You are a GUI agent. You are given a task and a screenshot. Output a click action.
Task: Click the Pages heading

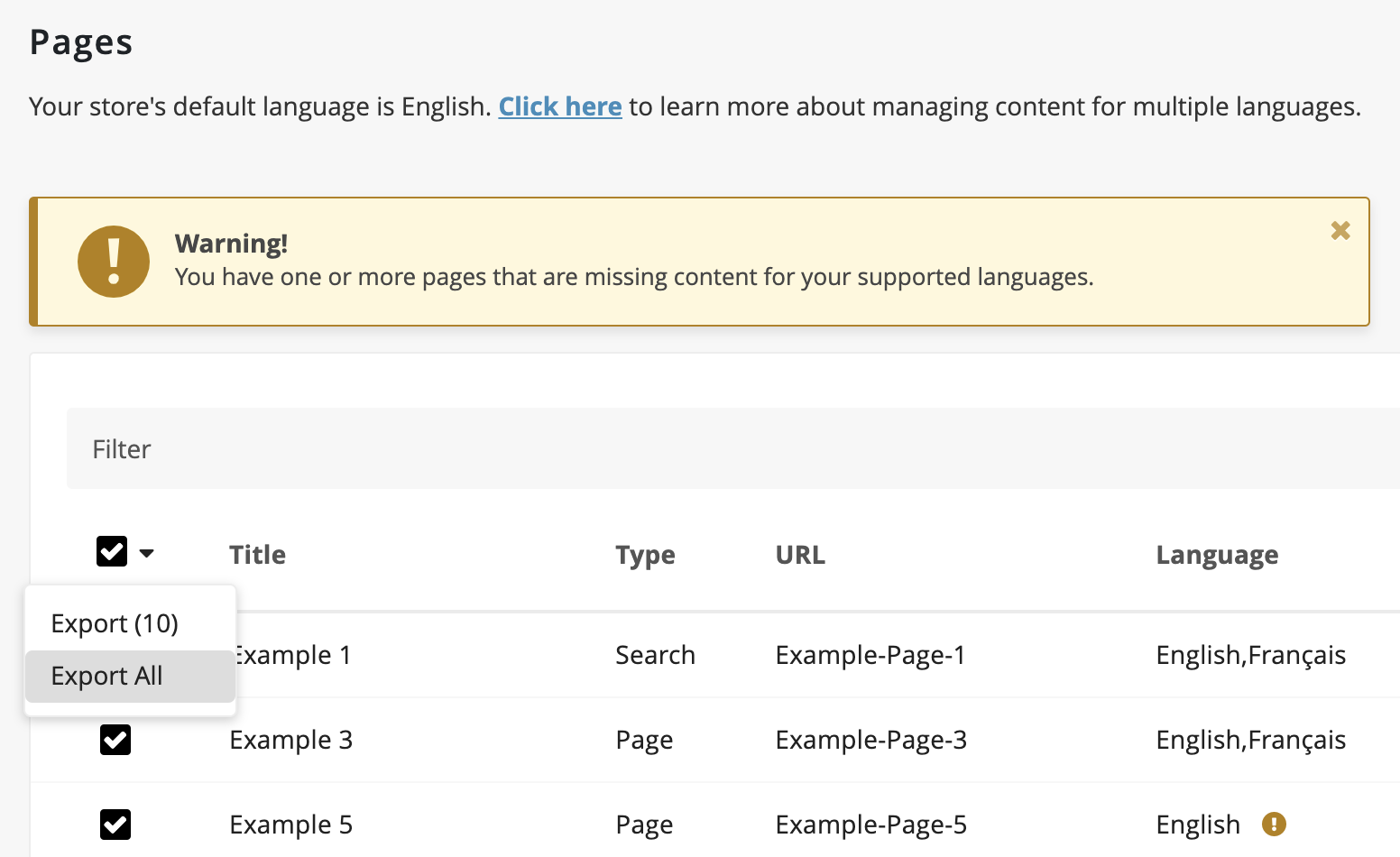81,43
